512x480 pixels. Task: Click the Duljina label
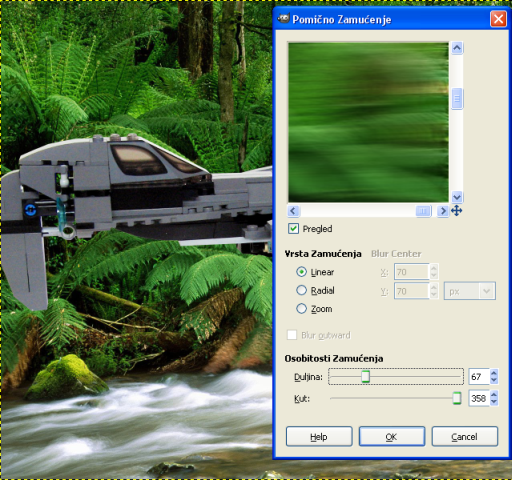coord(308,377)
